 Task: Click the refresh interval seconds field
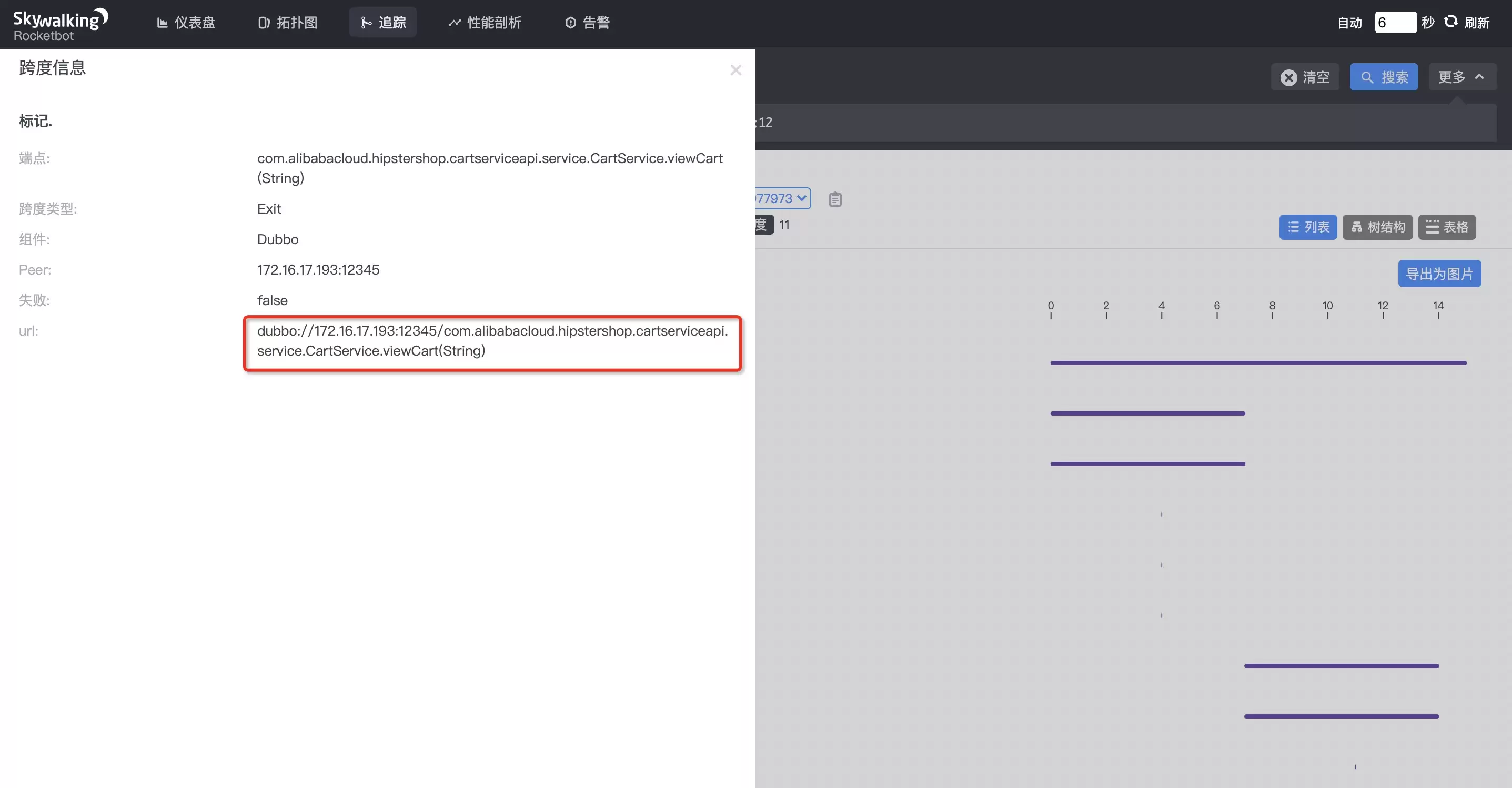(x=1395, y=22)
